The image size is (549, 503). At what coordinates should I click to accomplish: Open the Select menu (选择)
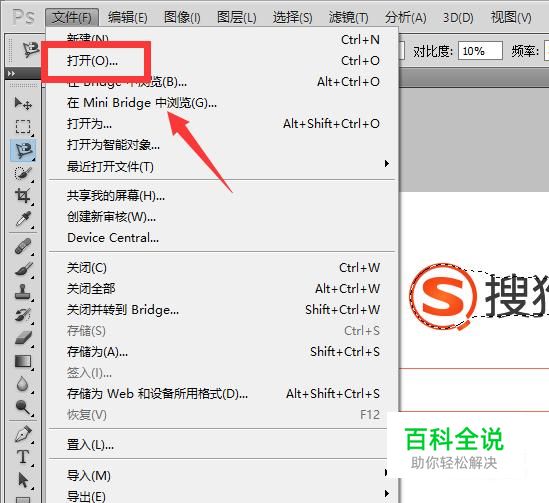coord(292,17)
